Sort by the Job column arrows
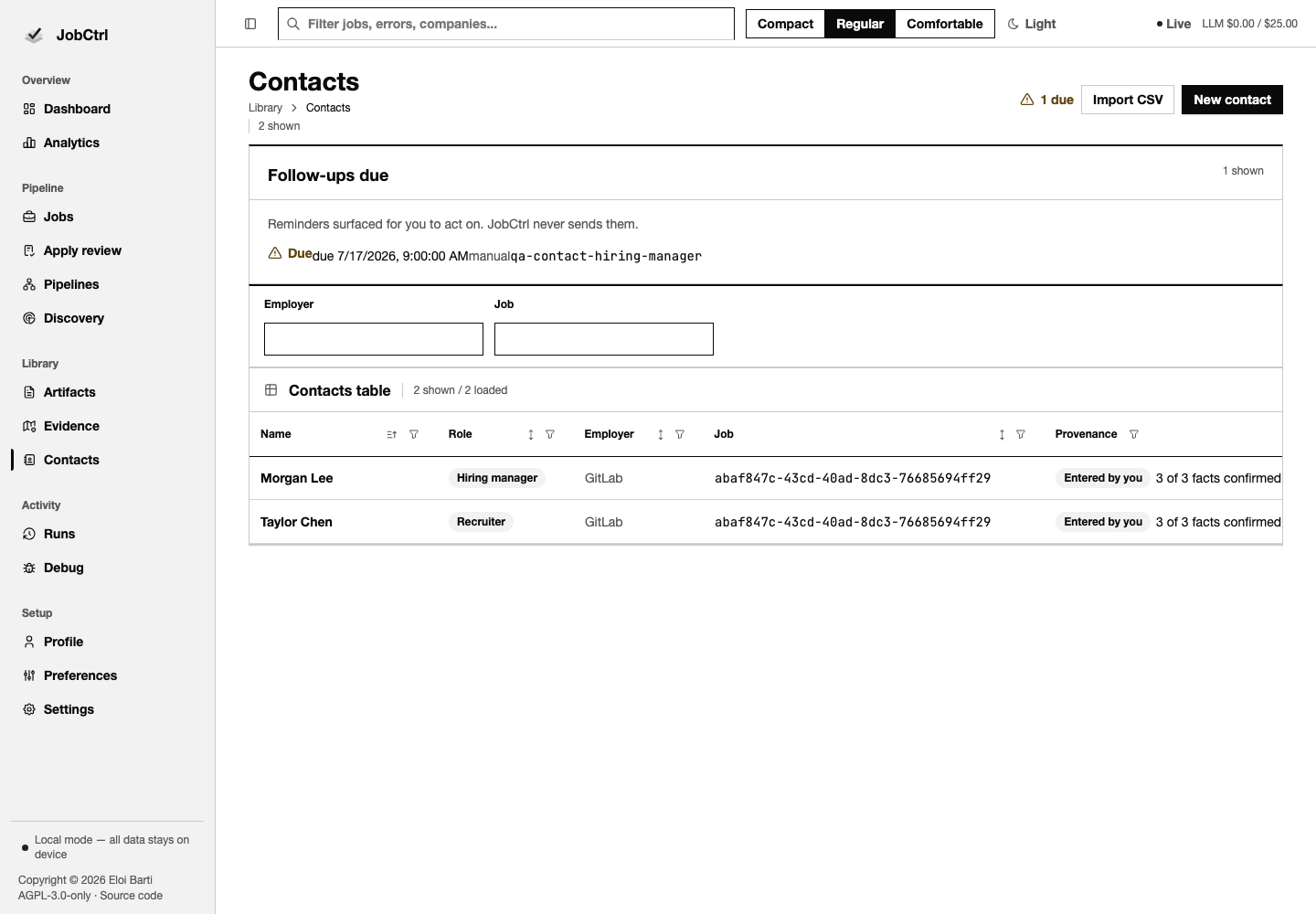The image size is (1316, 914). pos(1002,434)
